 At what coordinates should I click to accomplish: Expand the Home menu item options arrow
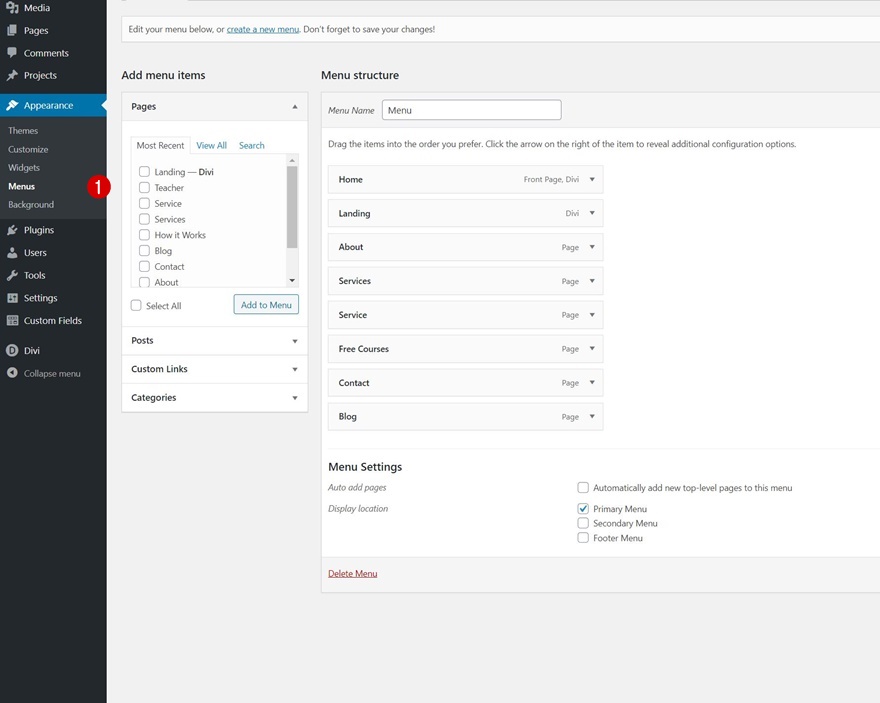tap(592, 180)
